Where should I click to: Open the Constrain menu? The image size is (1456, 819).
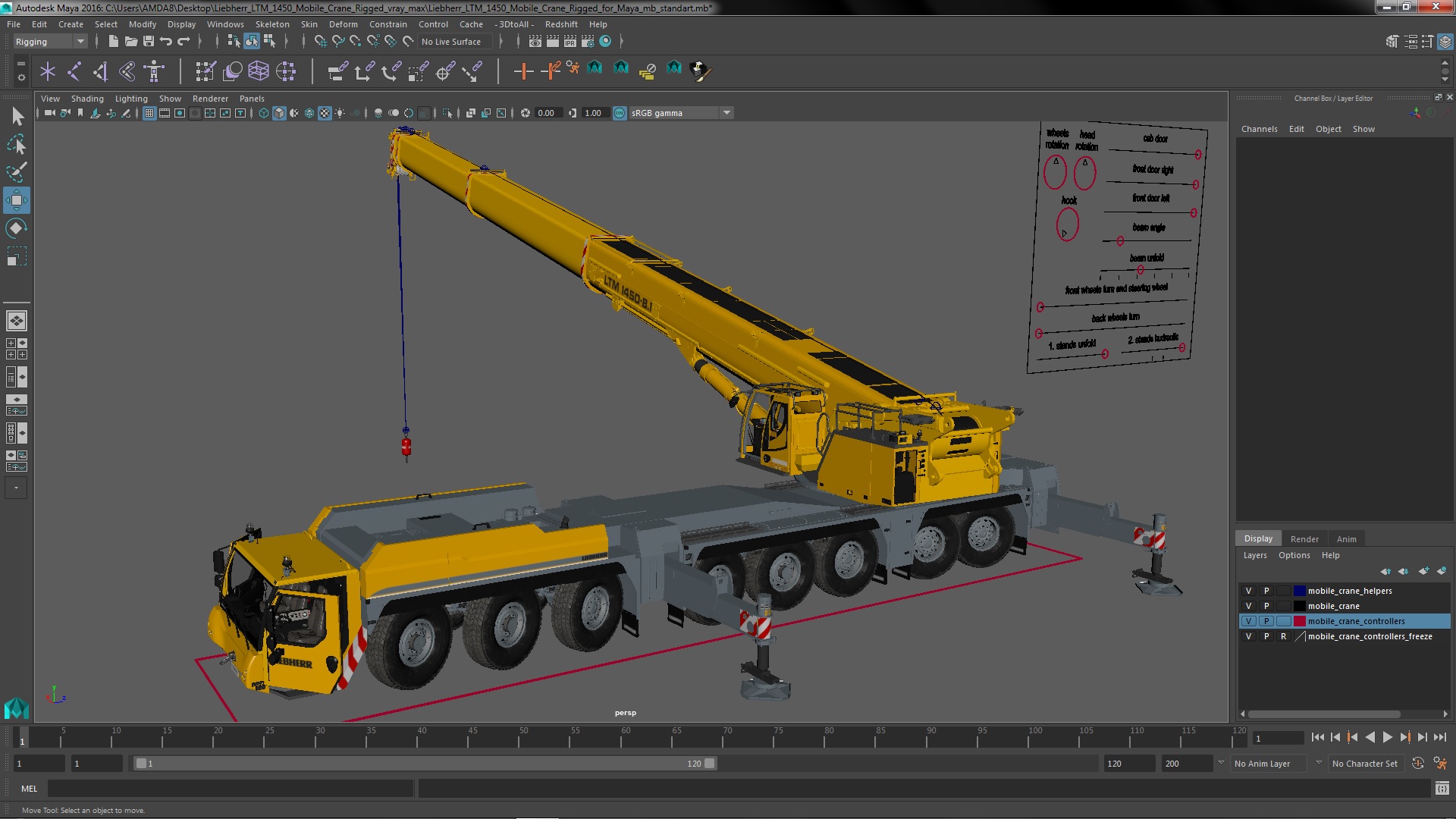pyautogui.click(x=388, y=24)
